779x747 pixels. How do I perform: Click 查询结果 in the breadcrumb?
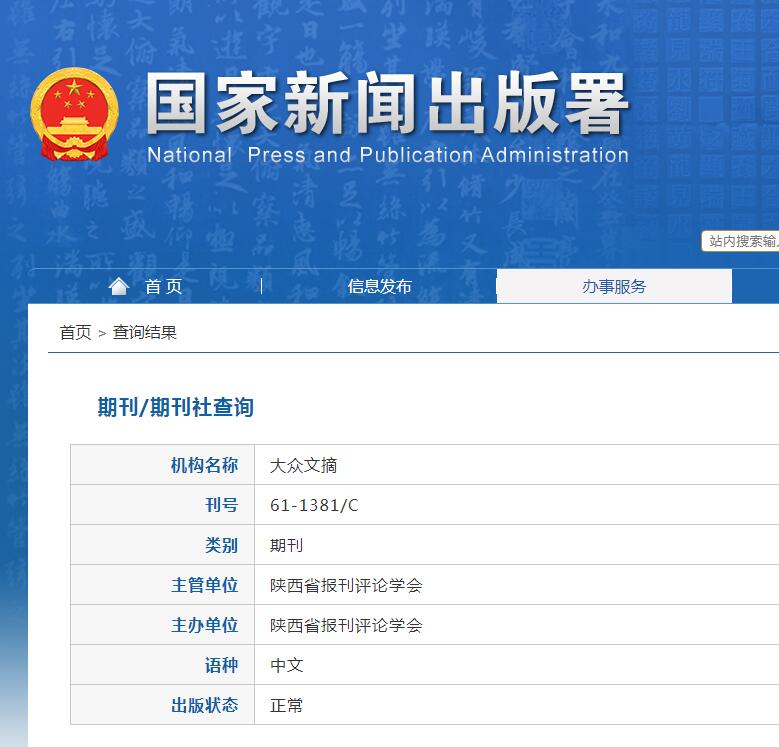pos(145,333)
